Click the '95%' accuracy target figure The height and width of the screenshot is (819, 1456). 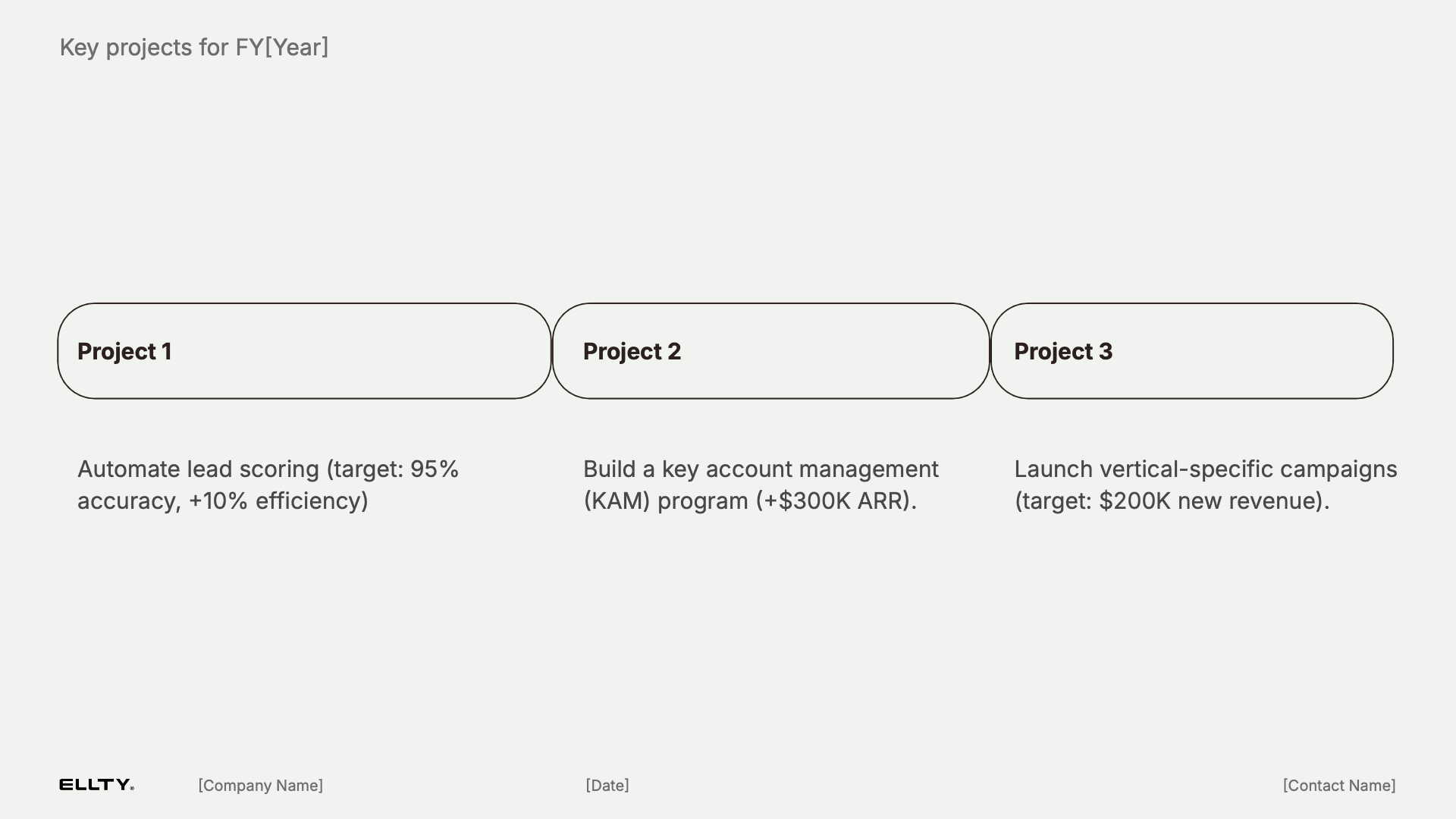tap(434, 469)
